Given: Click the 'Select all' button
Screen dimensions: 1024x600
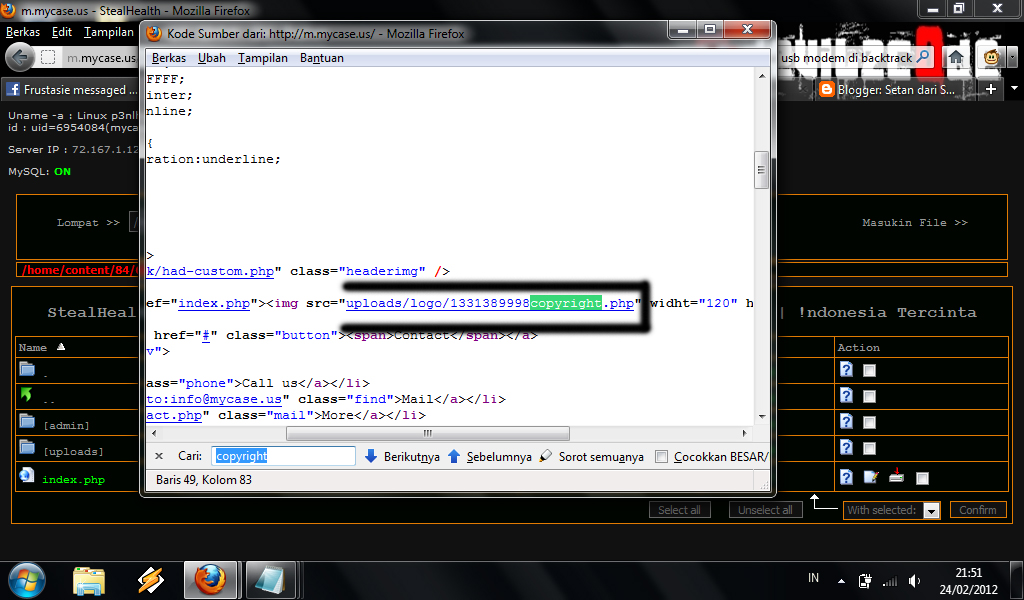Looking at the screenshot, I should pos(679,510).
